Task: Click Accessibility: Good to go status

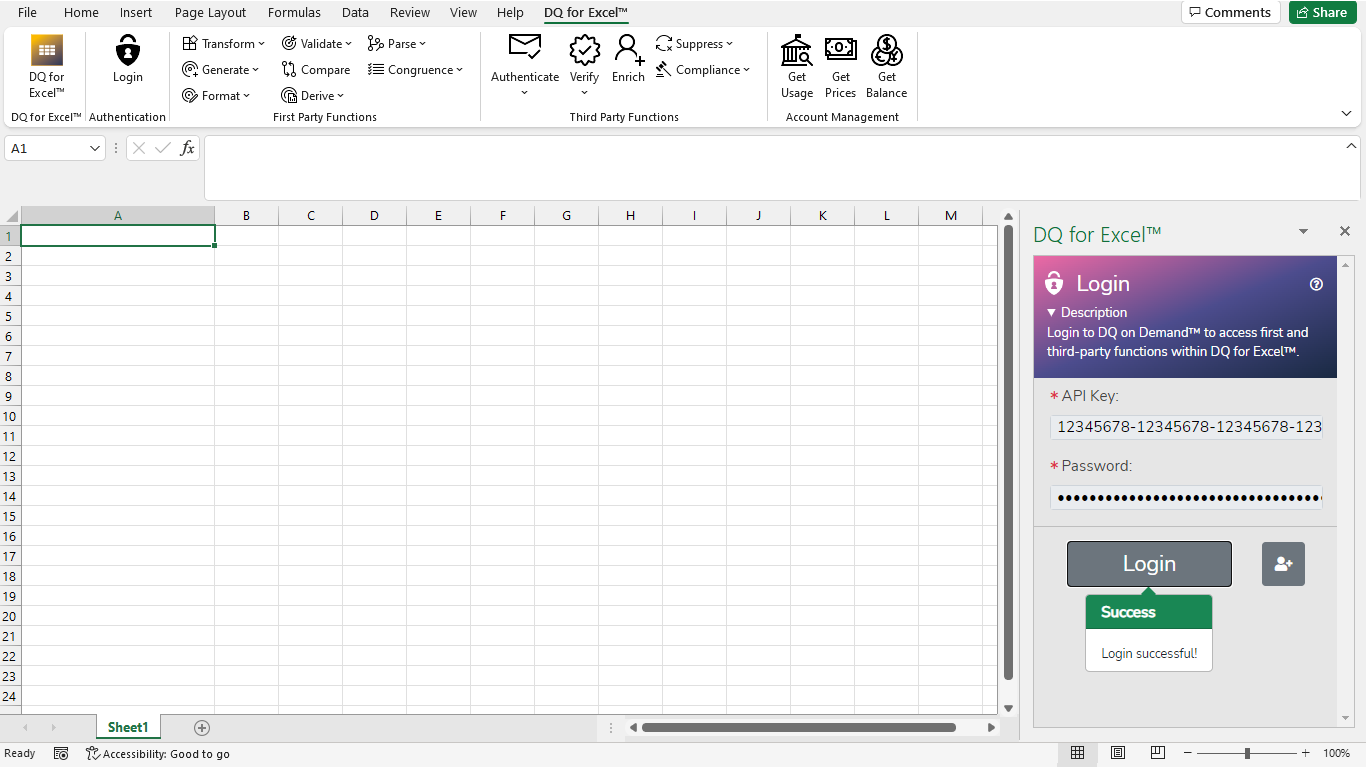Action: tap(158, 754)
